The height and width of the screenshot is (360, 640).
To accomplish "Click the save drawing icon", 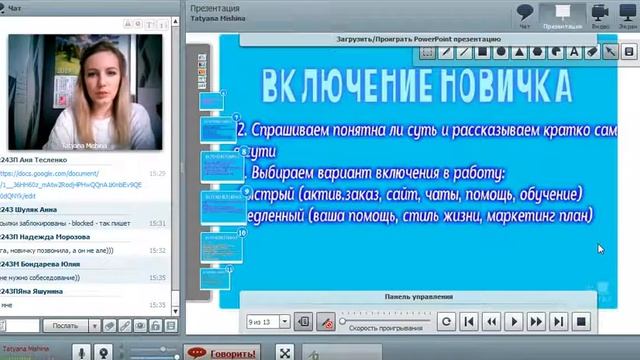I will tap(629, 52).
